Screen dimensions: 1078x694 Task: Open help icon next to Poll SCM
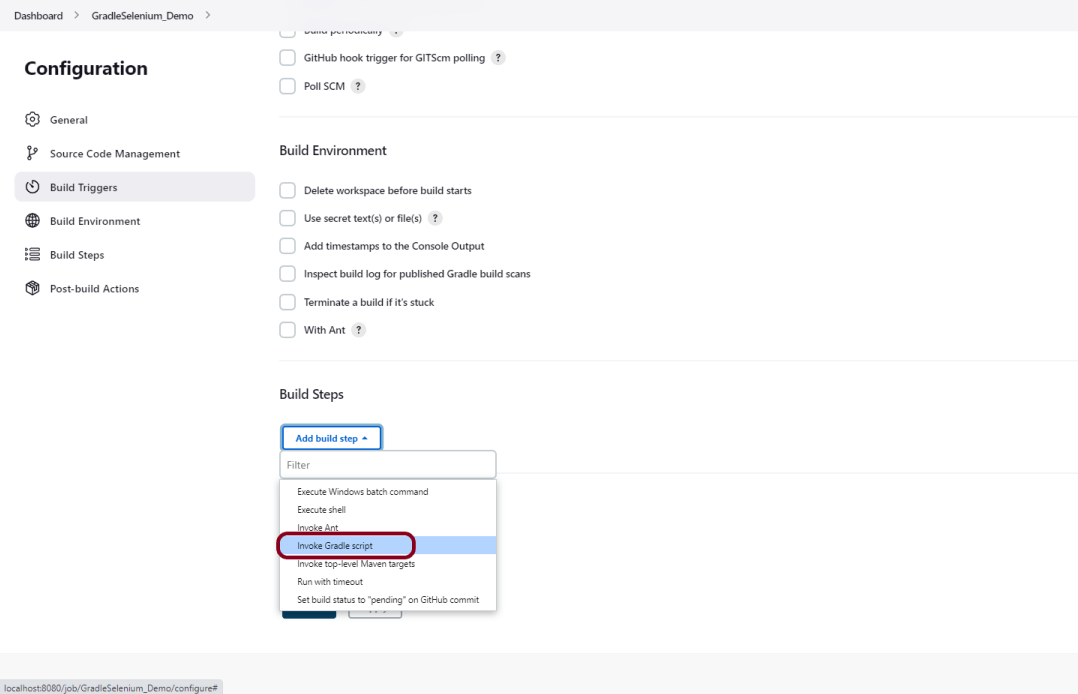click(358, 86)
